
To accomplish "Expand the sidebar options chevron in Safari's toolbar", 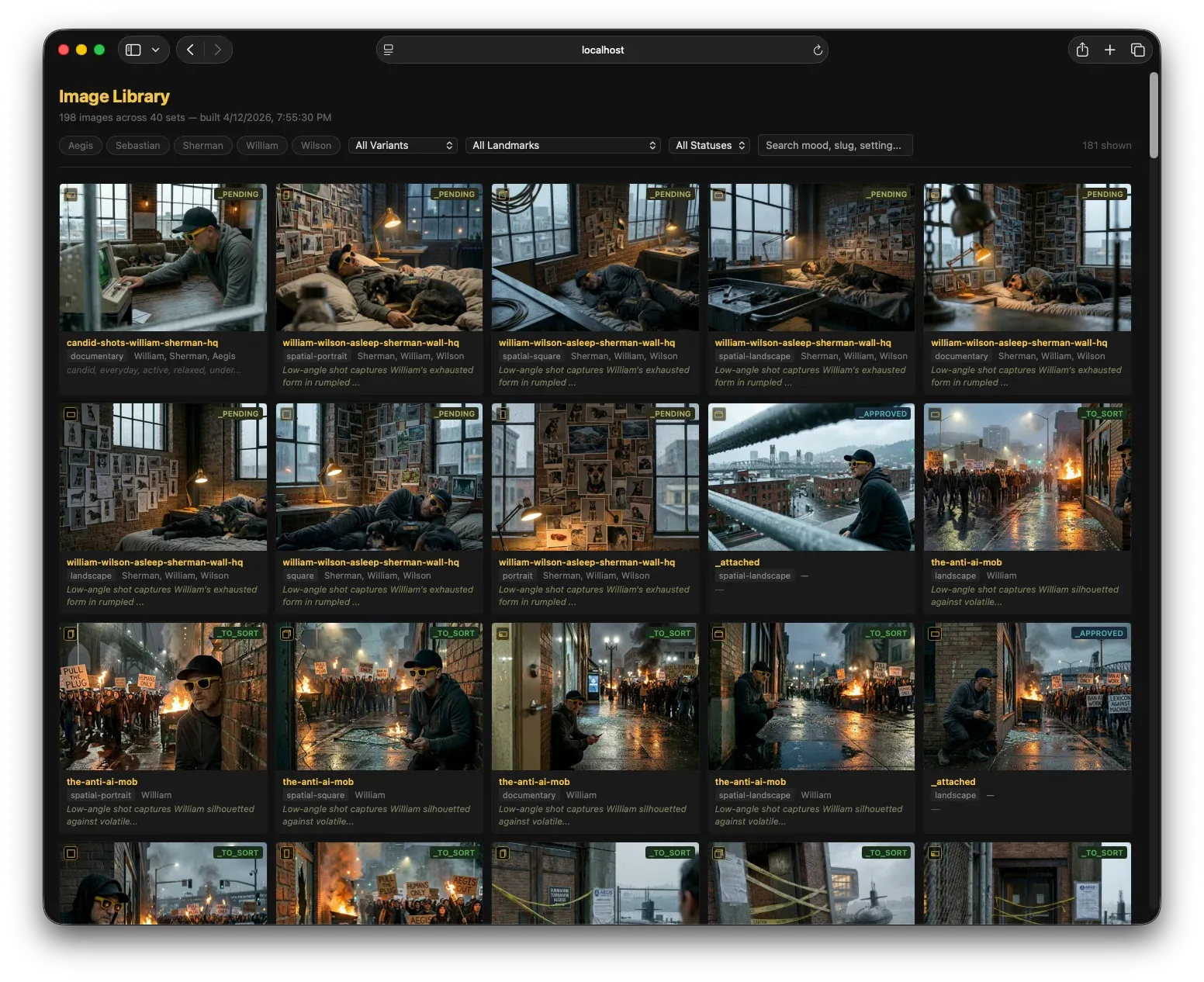I will pos(155,50).
